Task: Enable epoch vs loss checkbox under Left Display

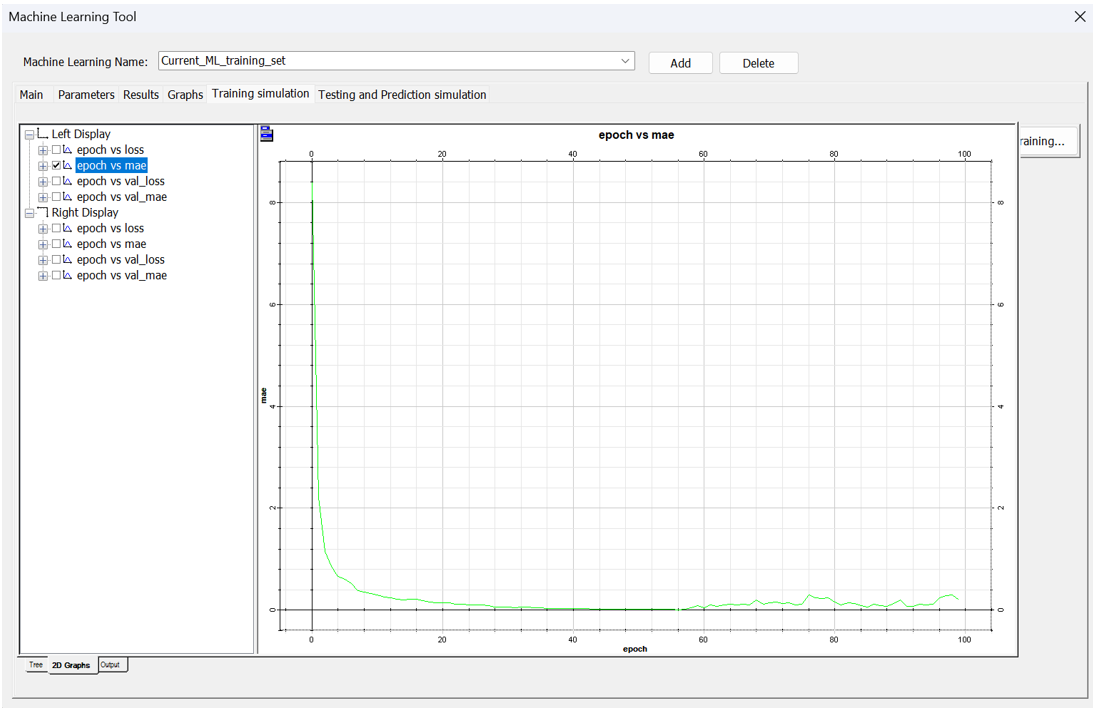Action: pos(56,150)
